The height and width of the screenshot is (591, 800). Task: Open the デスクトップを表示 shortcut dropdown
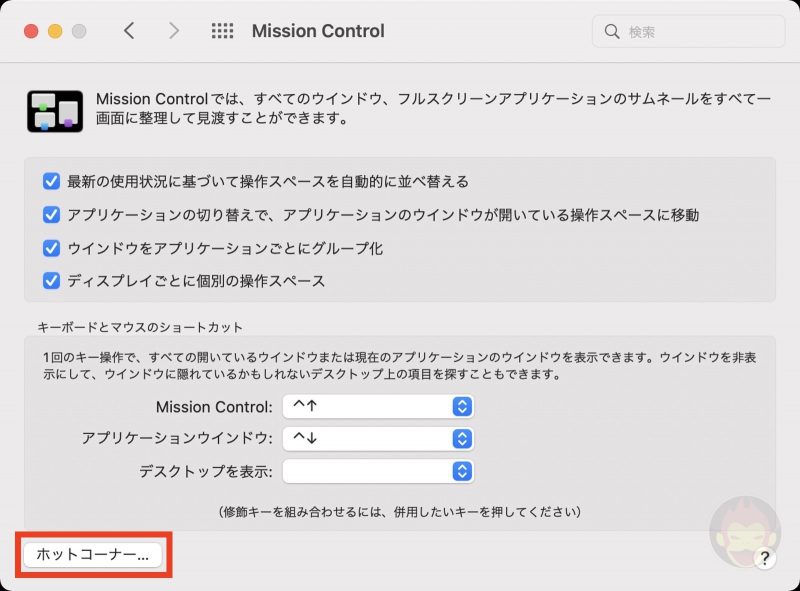pos(462,471)
